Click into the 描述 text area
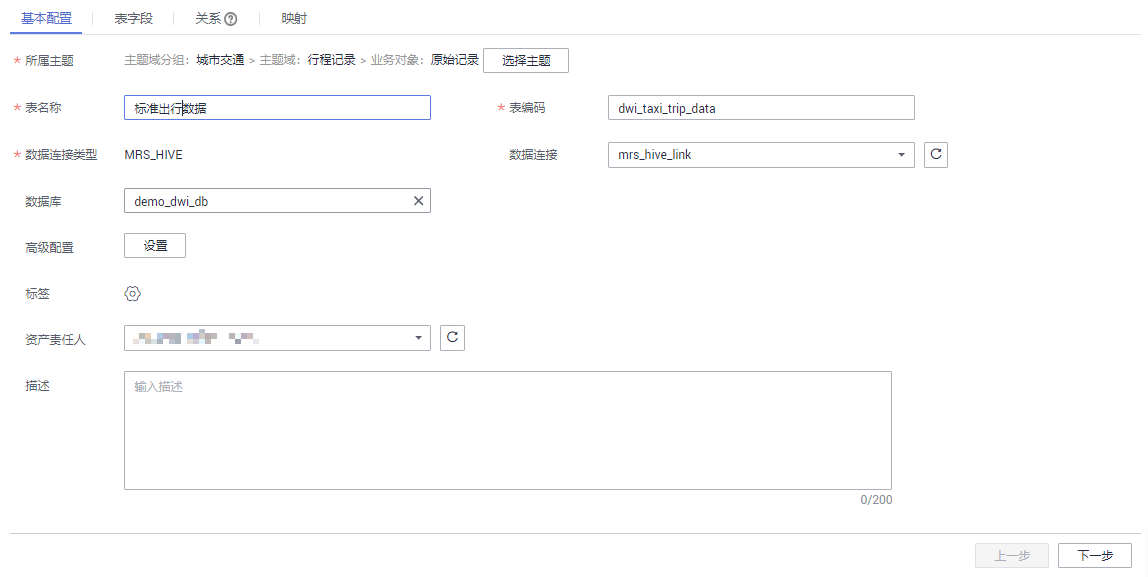The width and height of the screenshot is (1148, 577). pyautogui.click(x=507, y=430)
